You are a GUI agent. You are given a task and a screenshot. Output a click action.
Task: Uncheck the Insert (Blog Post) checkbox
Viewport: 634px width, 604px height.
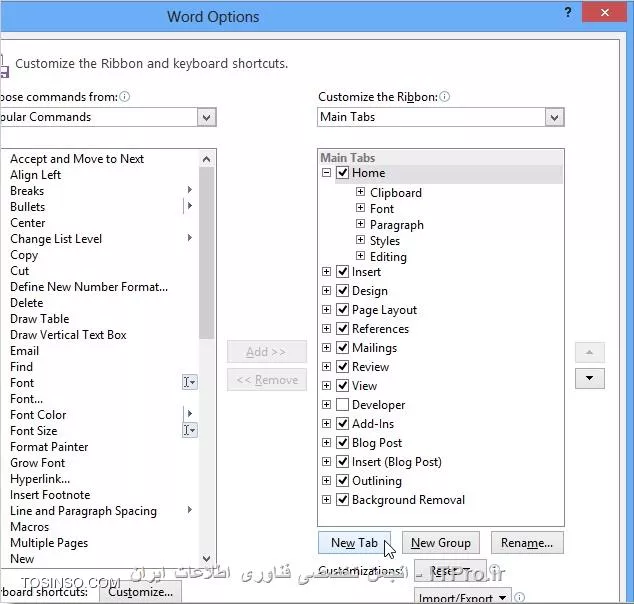click(342, 461)
